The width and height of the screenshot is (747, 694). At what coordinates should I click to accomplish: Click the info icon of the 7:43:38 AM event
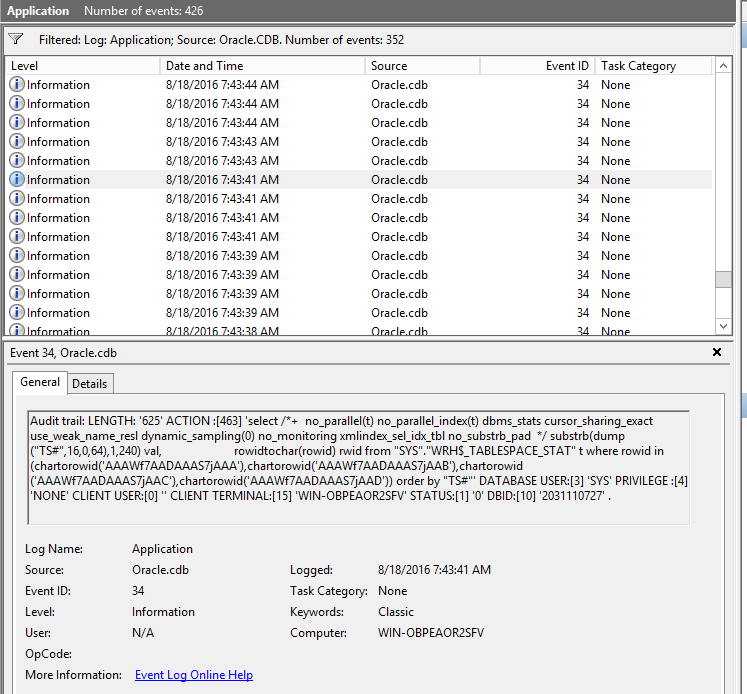point(16,330)
